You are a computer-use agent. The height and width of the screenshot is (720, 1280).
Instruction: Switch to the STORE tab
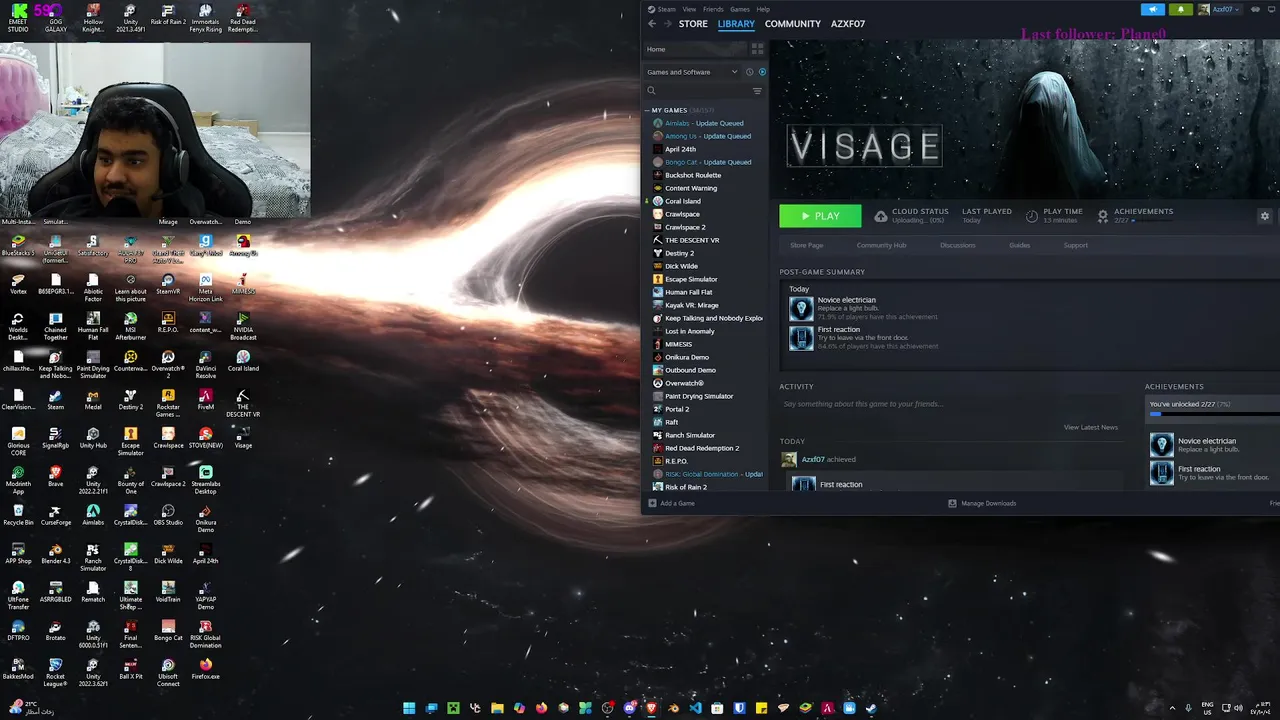(x=693, y=24)
